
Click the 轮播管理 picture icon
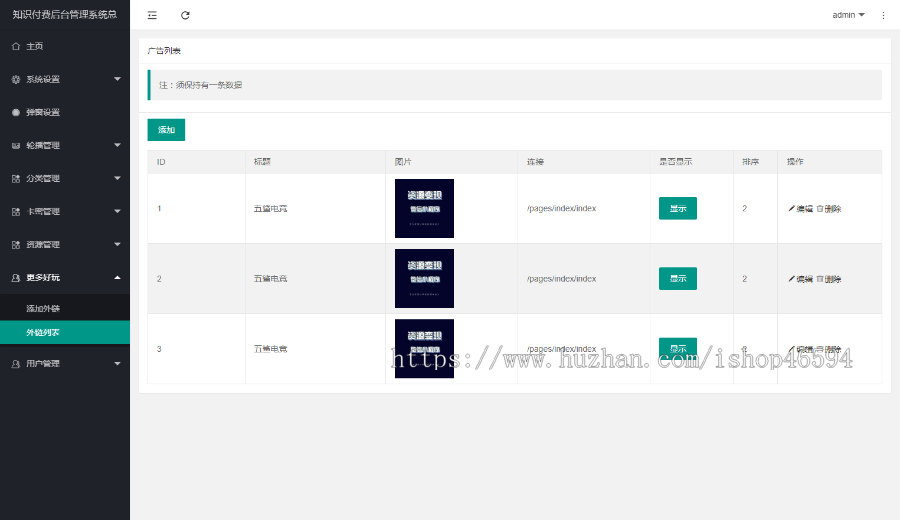16,146
